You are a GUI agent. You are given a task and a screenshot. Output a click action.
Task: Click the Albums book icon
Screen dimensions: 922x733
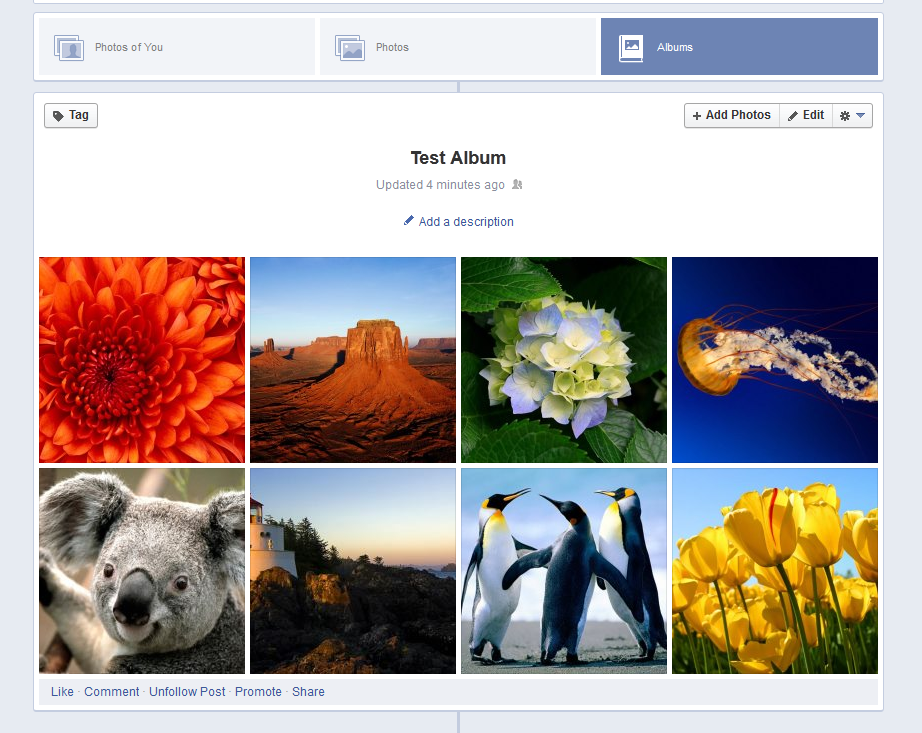[631, 48]
